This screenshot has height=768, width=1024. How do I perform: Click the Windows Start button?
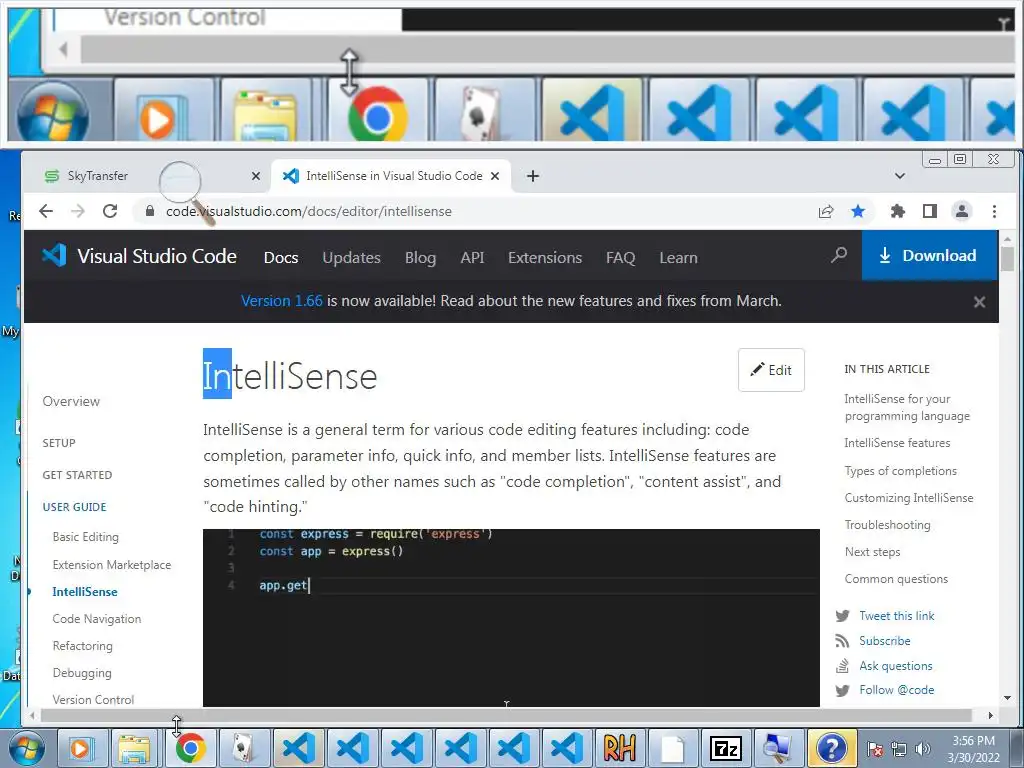25,748
